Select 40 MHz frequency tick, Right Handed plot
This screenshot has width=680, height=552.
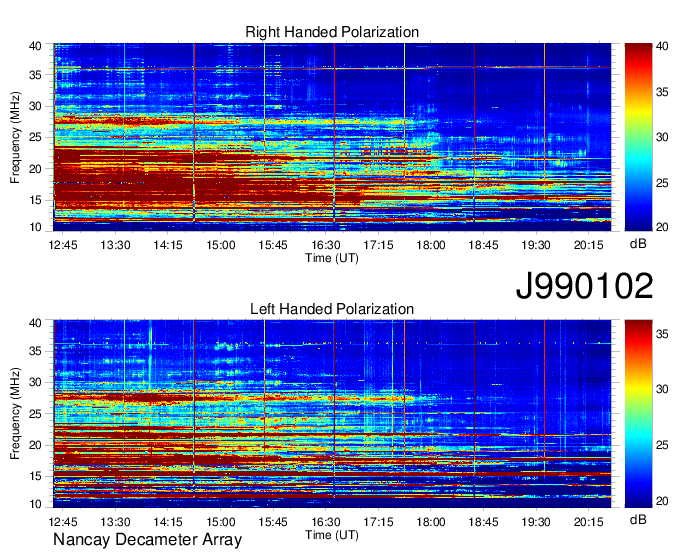pos(36,46)
